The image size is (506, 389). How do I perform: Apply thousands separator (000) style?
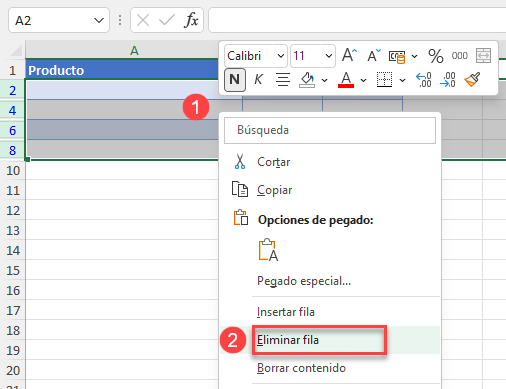click(x=460, y=56)
